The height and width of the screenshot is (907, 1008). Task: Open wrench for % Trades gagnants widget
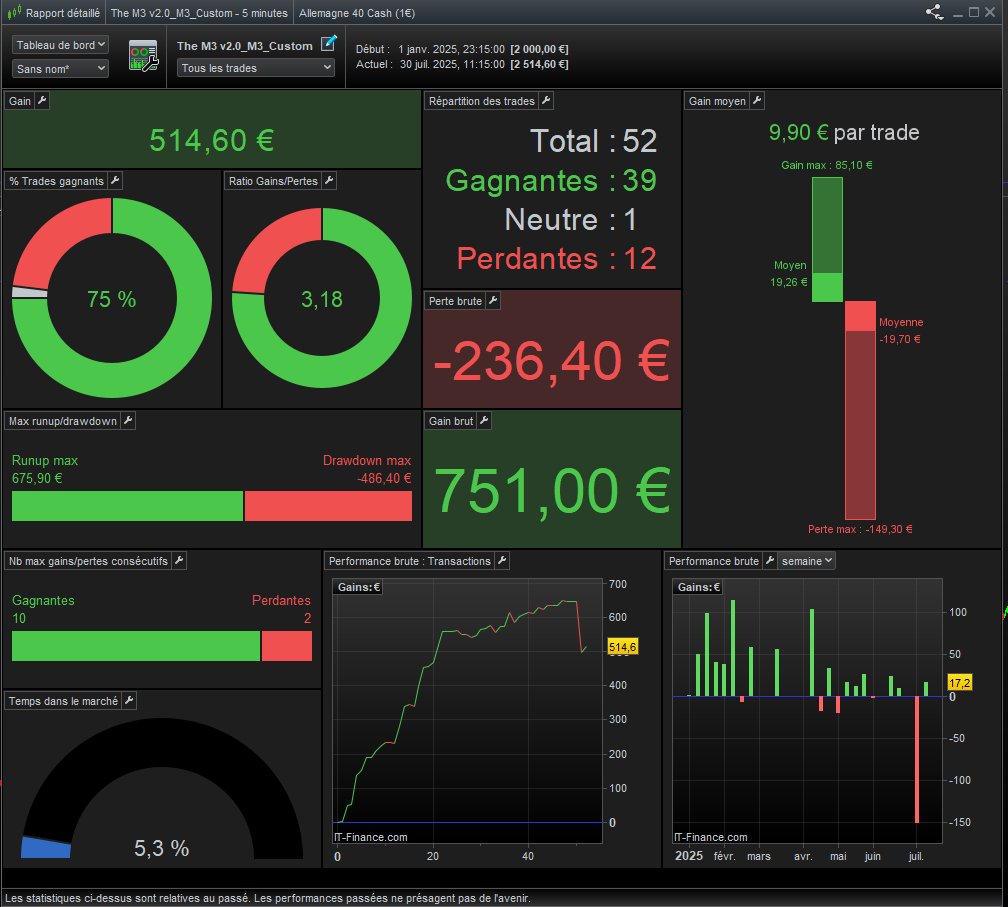115,181
